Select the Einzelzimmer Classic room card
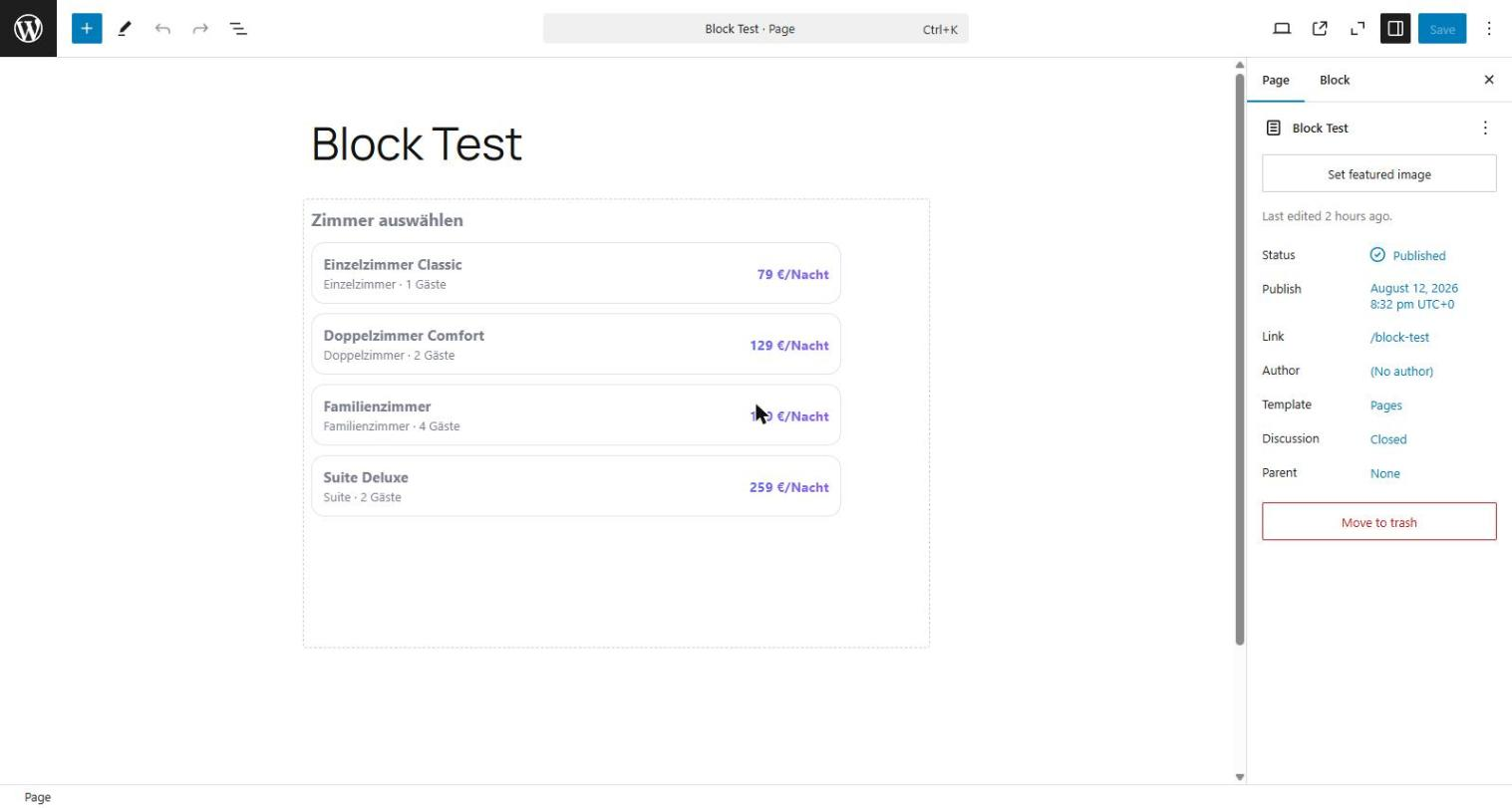This screenshot has width=1512, height=808. [x=576, y=273]
